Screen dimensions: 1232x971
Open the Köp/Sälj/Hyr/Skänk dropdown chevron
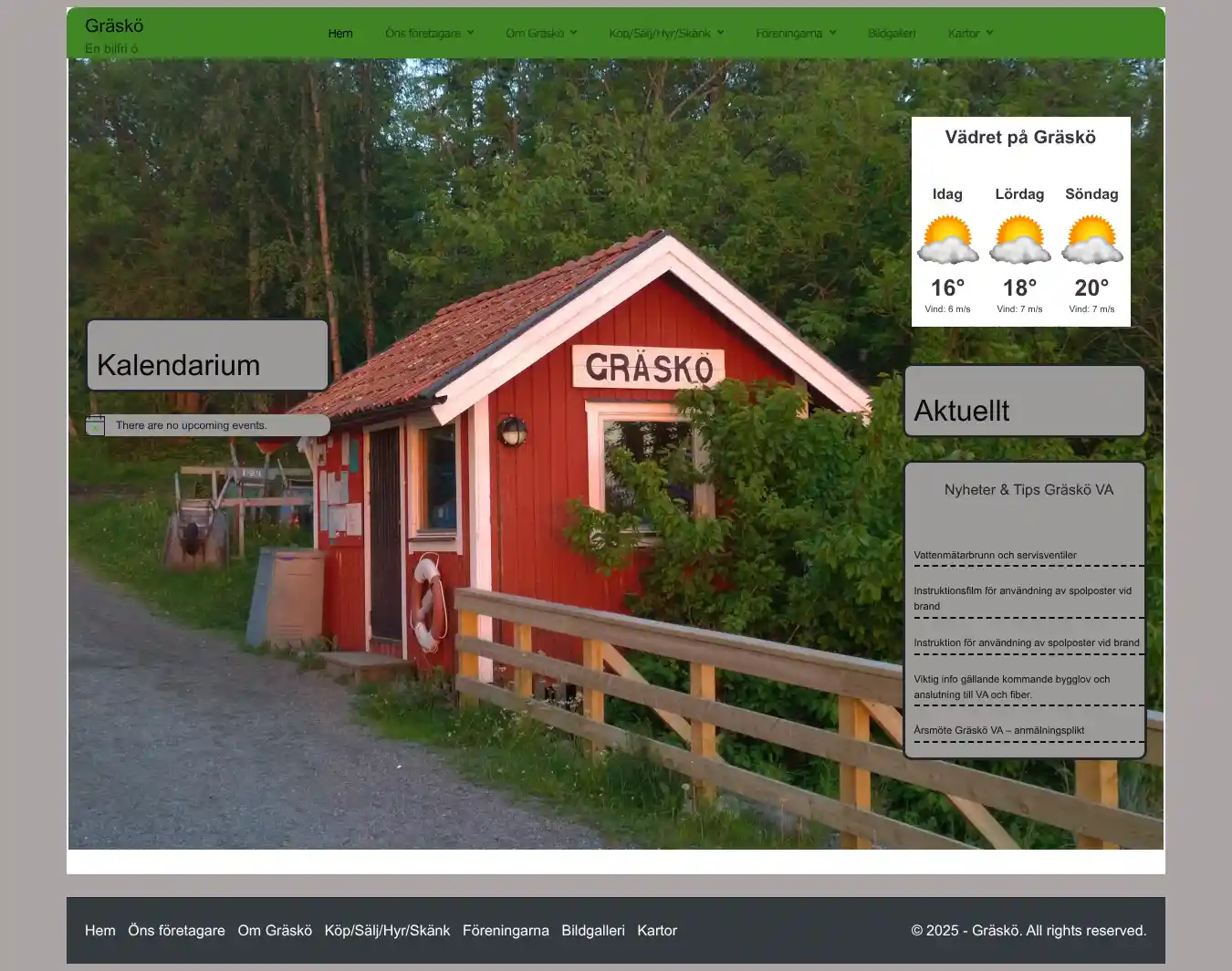(x=720, y=33)
